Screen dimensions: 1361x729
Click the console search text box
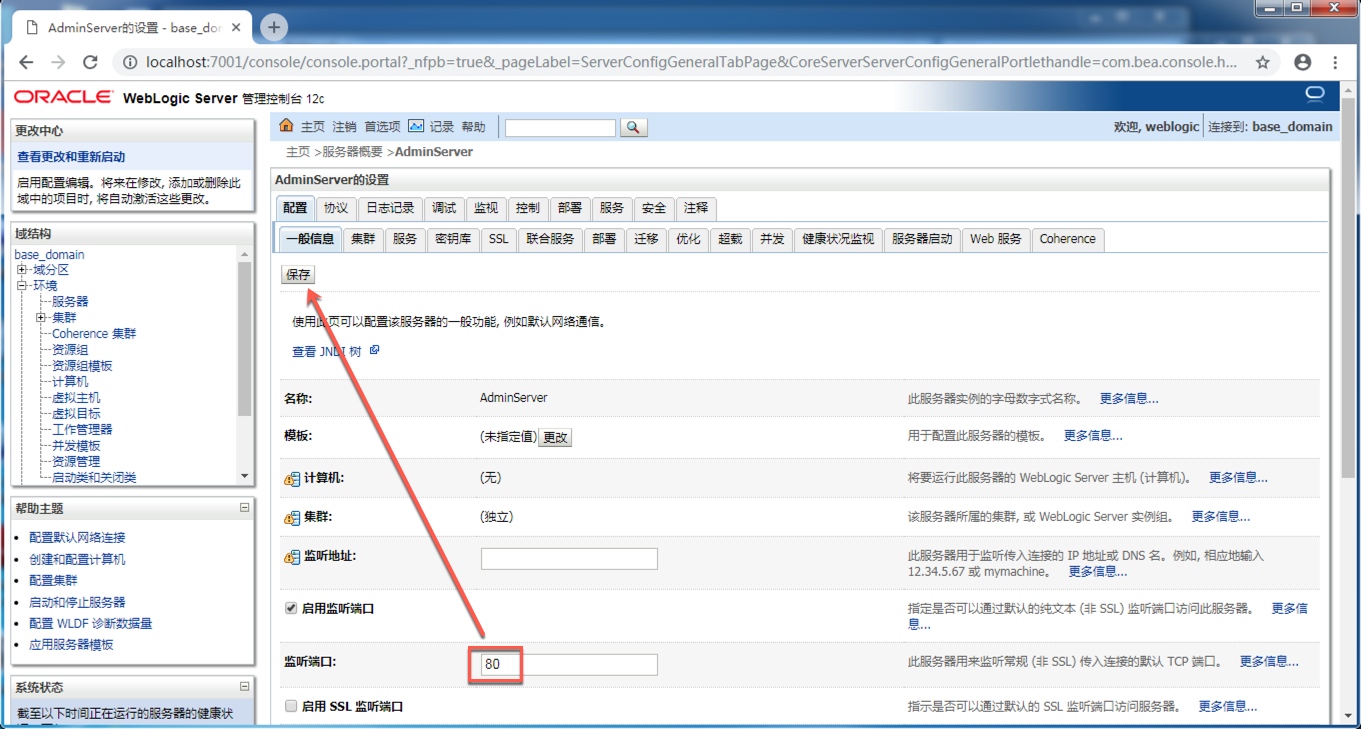tap(560, 127)
